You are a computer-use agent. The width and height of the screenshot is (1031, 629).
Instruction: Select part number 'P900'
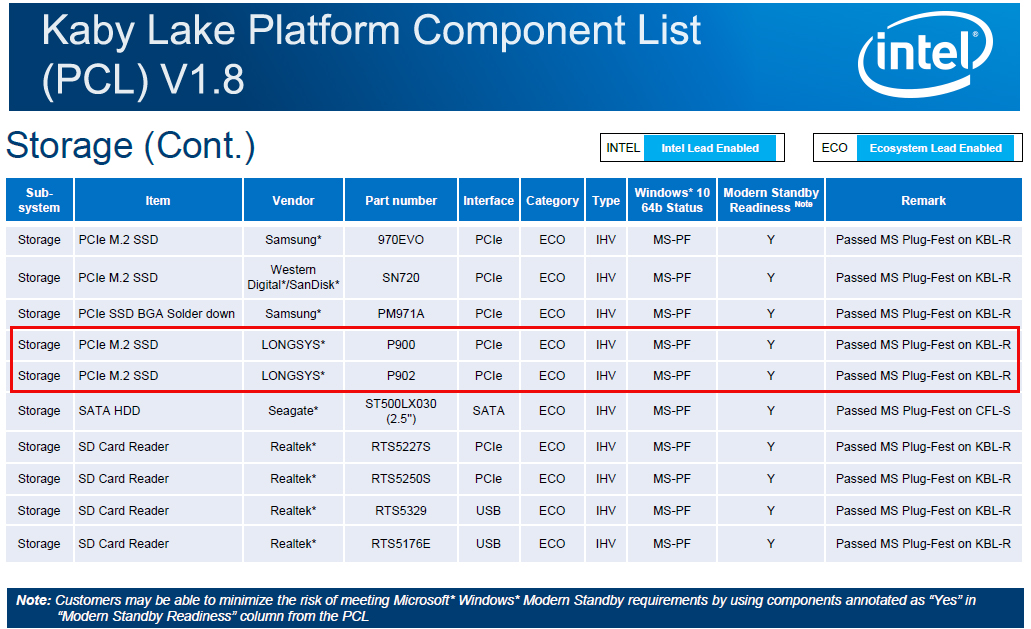pyautogui.click(x=401, y=344)
